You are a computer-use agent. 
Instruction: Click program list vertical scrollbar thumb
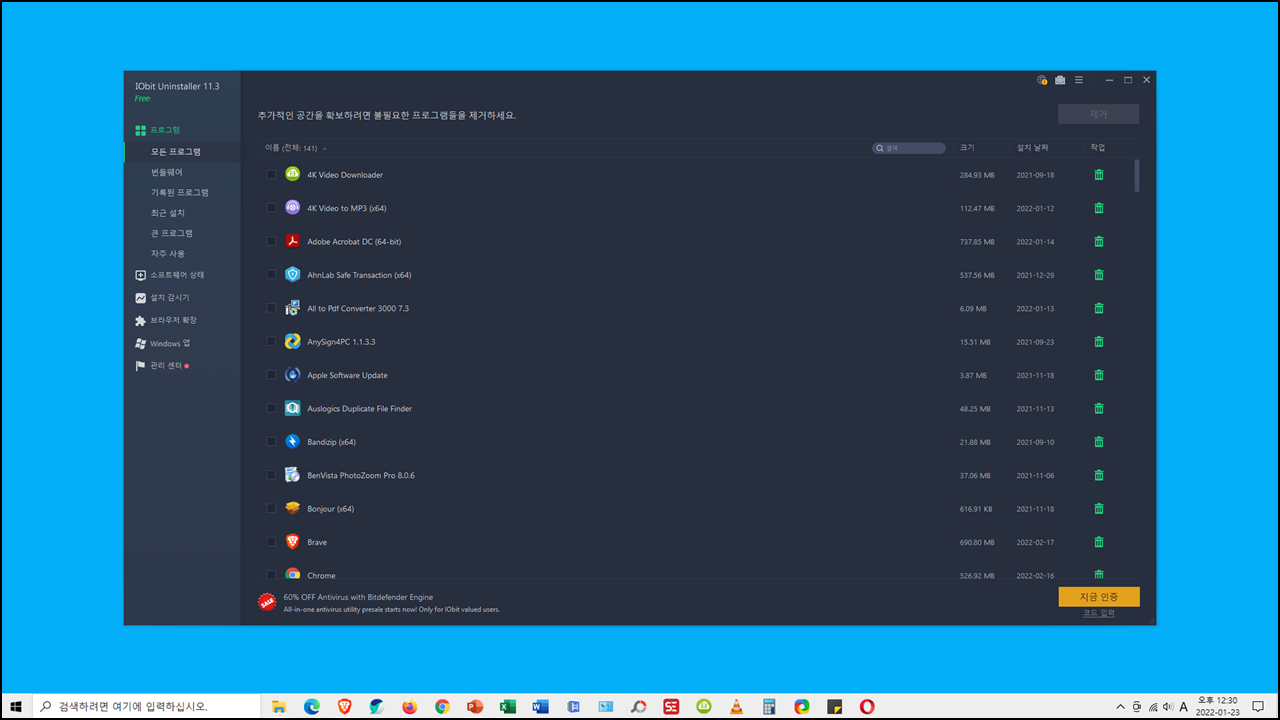point(1137,175)
